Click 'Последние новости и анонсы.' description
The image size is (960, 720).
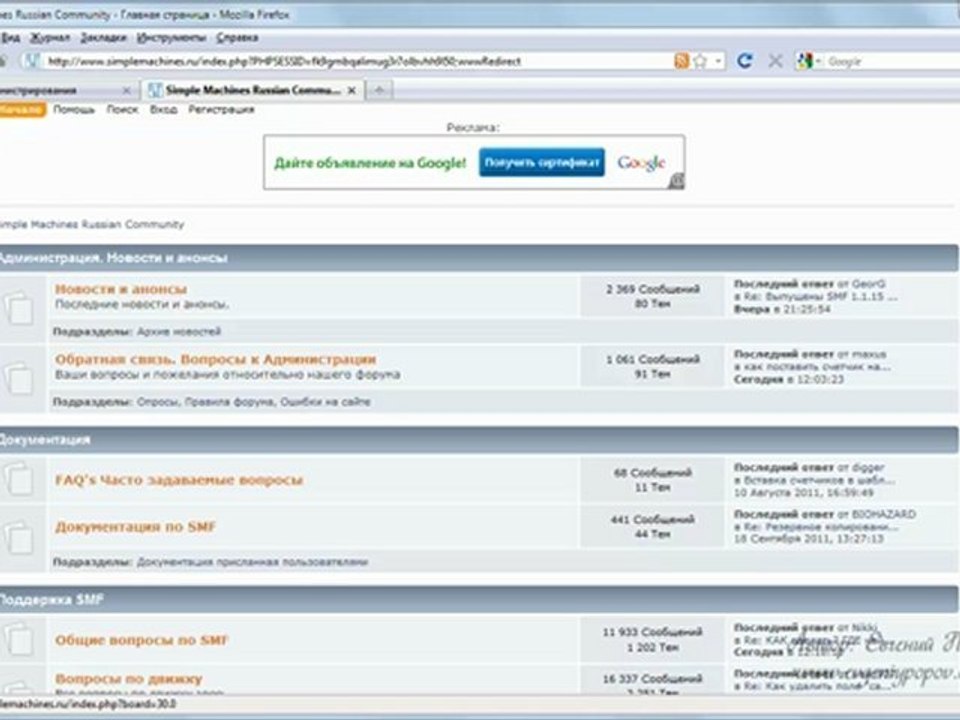pyautogui.click(x=142, y=304)
